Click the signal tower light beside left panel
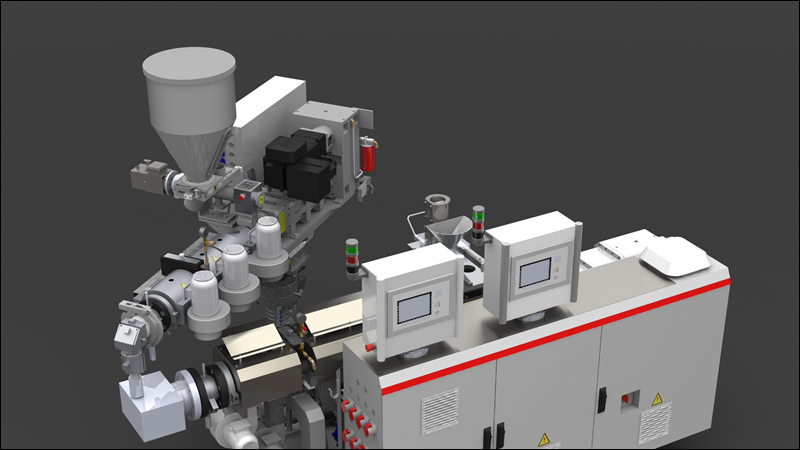800x450 pixels. (352, 255)
